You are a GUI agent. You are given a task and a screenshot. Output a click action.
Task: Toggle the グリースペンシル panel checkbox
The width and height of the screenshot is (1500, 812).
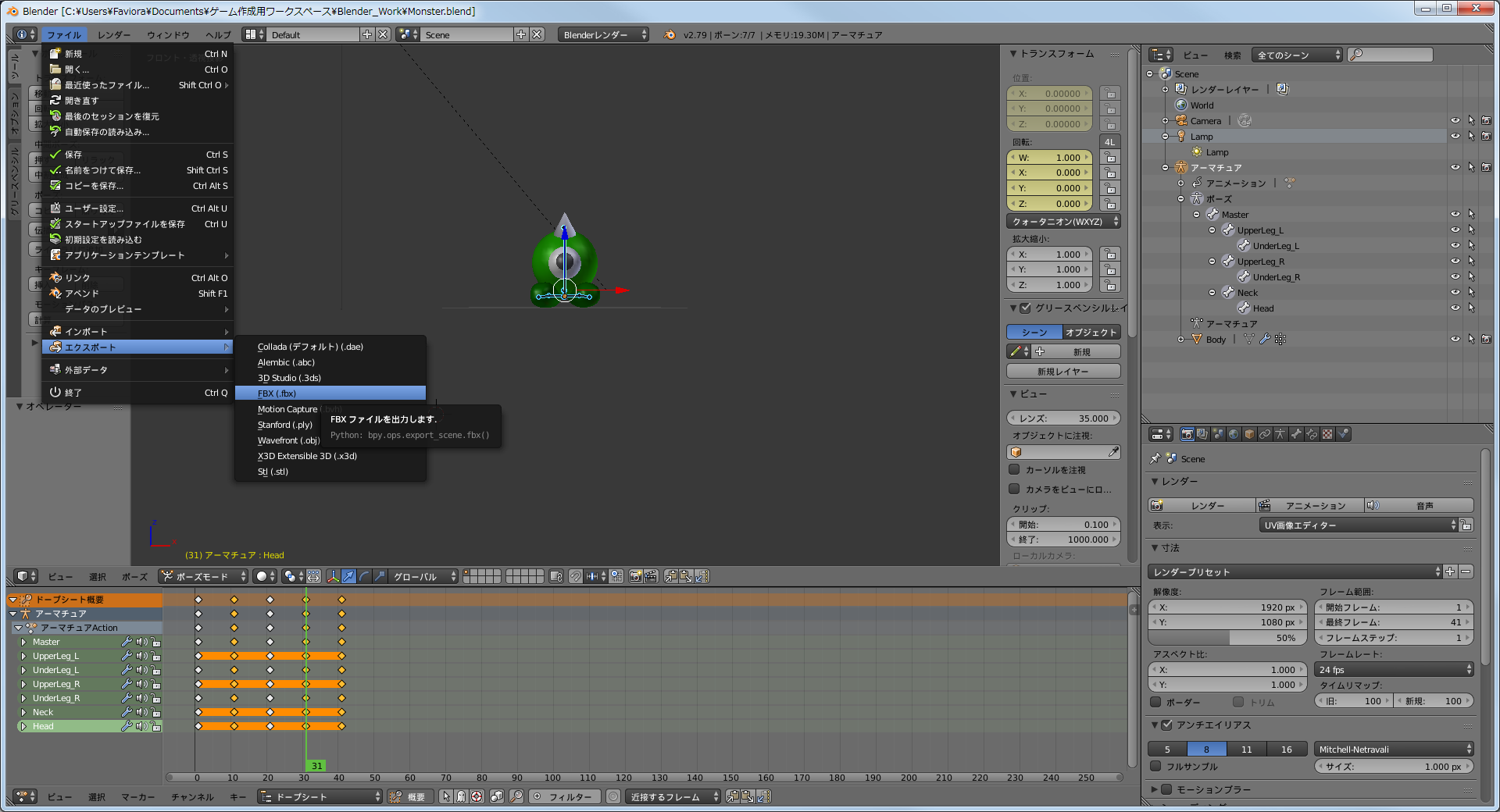click(1026, 308)
